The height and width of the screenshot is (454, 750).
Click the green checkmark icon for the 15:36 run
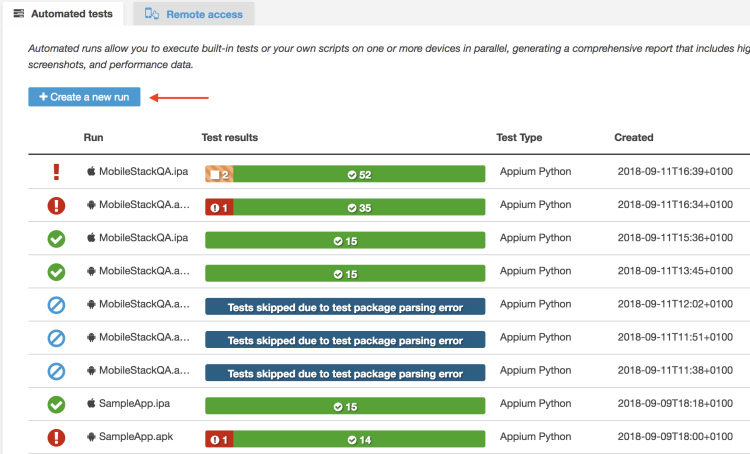(x=57, y=239)
